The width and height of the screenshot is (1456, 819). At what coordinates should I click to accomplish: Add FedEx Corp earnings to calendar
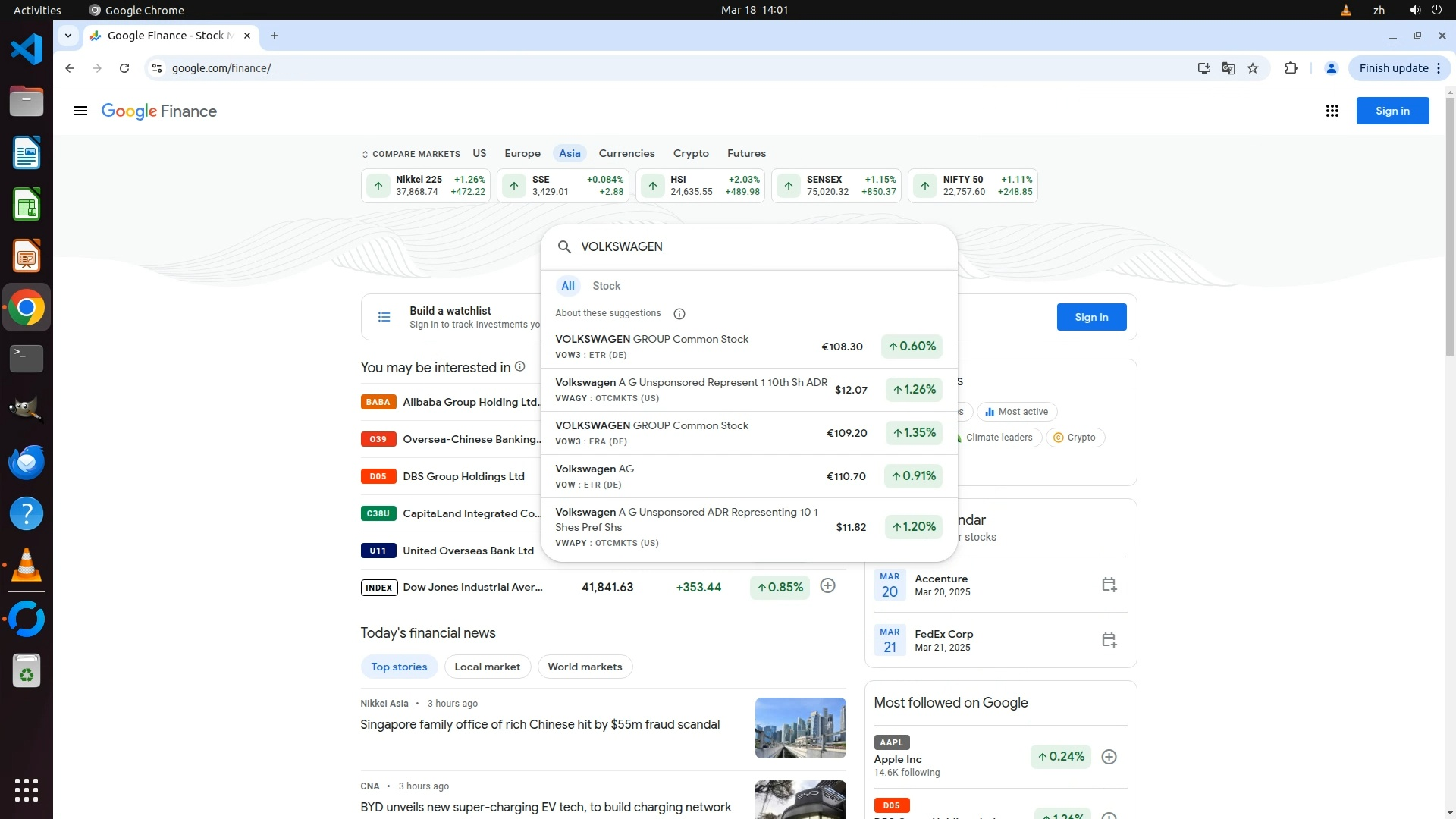tap(1109, 640)
